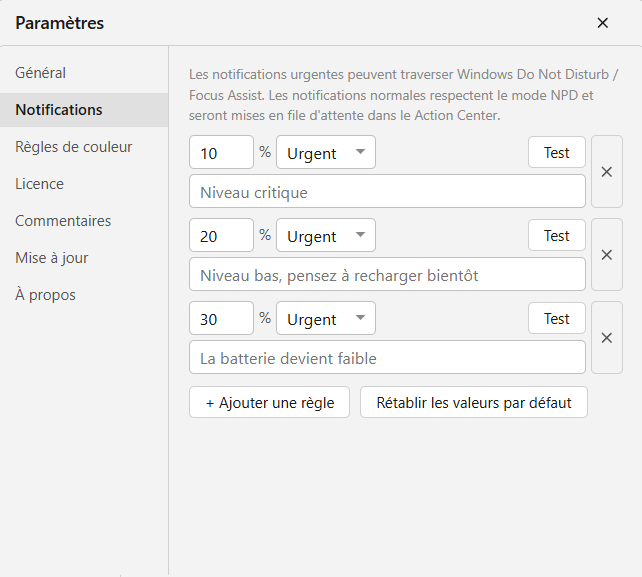This screenshot has height=577, width=642.
Task: Expand the Urgent dropdown for 30% rule
Action: point(326,318)
